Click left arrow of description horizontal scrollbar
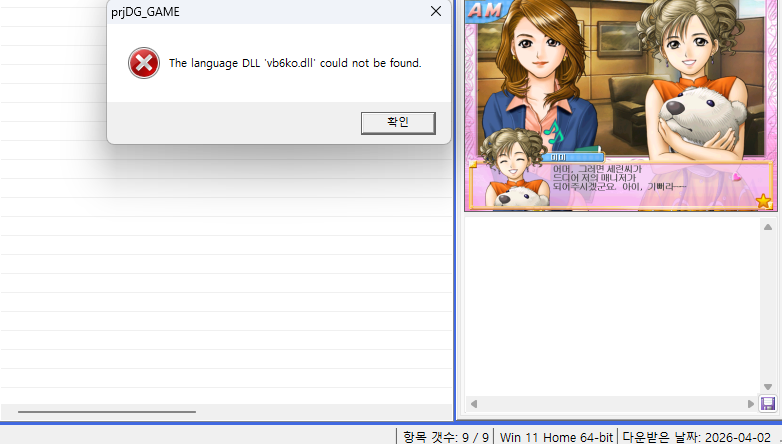This screenshot has width=782, height=444. (x=474, y=404)
